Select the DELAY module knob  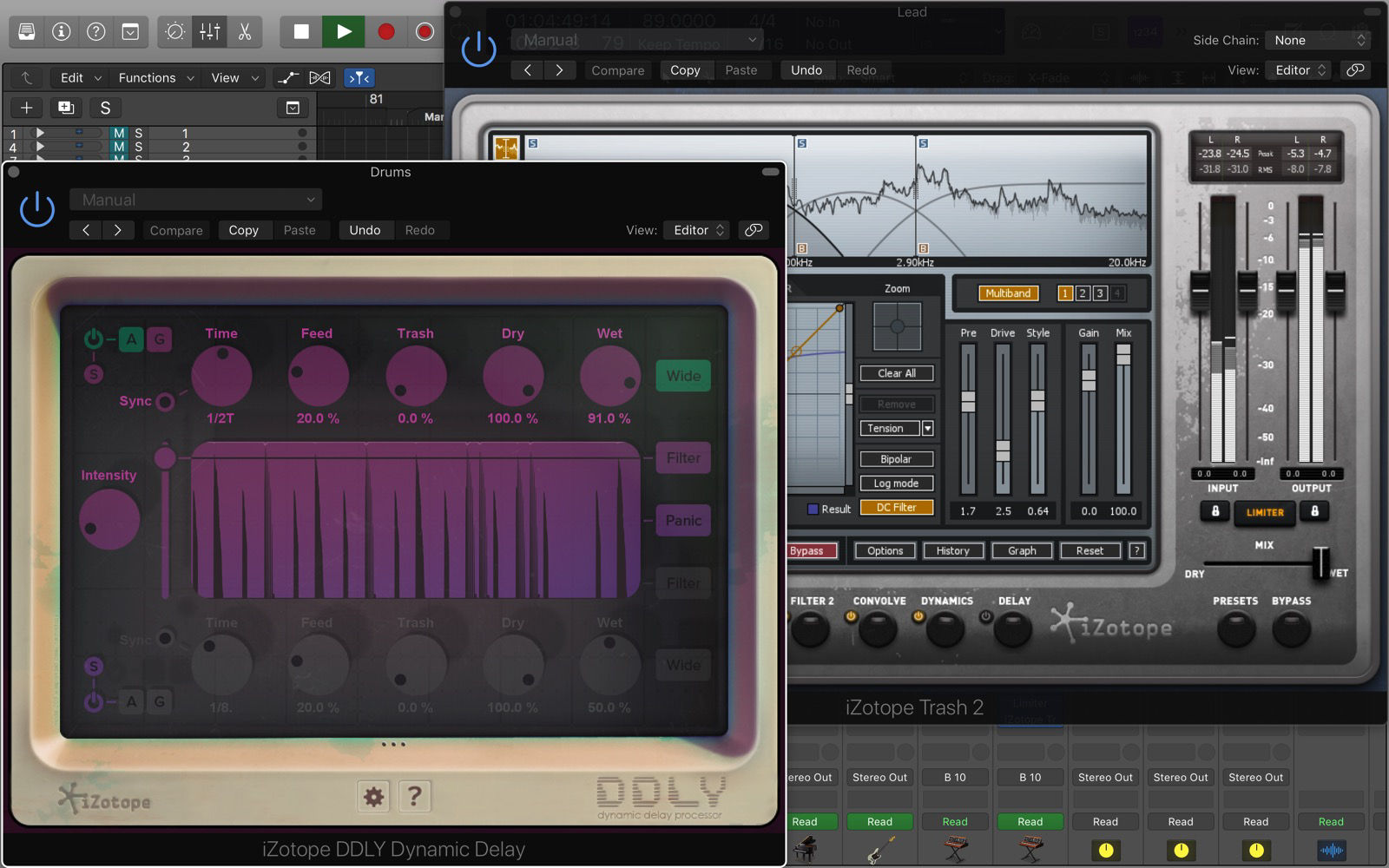point(1013,630)
